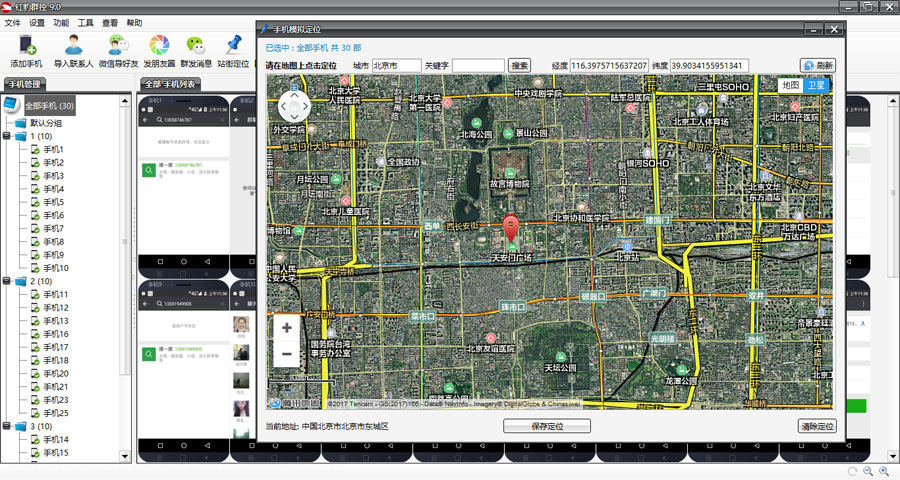The height and width of the screenshot is (480, 900).
Task: Select phone 手机14 in the tree
Action: click(x=56, y=440)
